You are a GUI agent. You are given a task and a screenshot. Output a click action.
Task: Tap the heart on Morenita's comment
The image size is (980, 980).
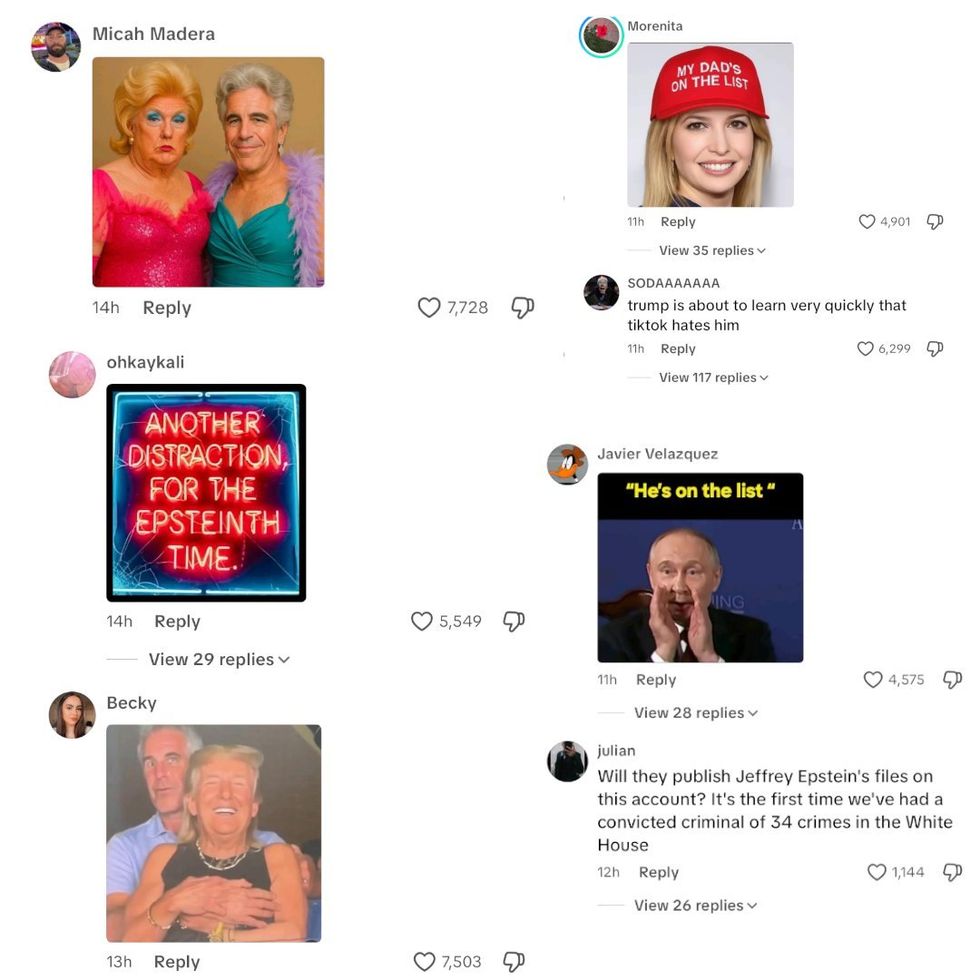point(867,221)
